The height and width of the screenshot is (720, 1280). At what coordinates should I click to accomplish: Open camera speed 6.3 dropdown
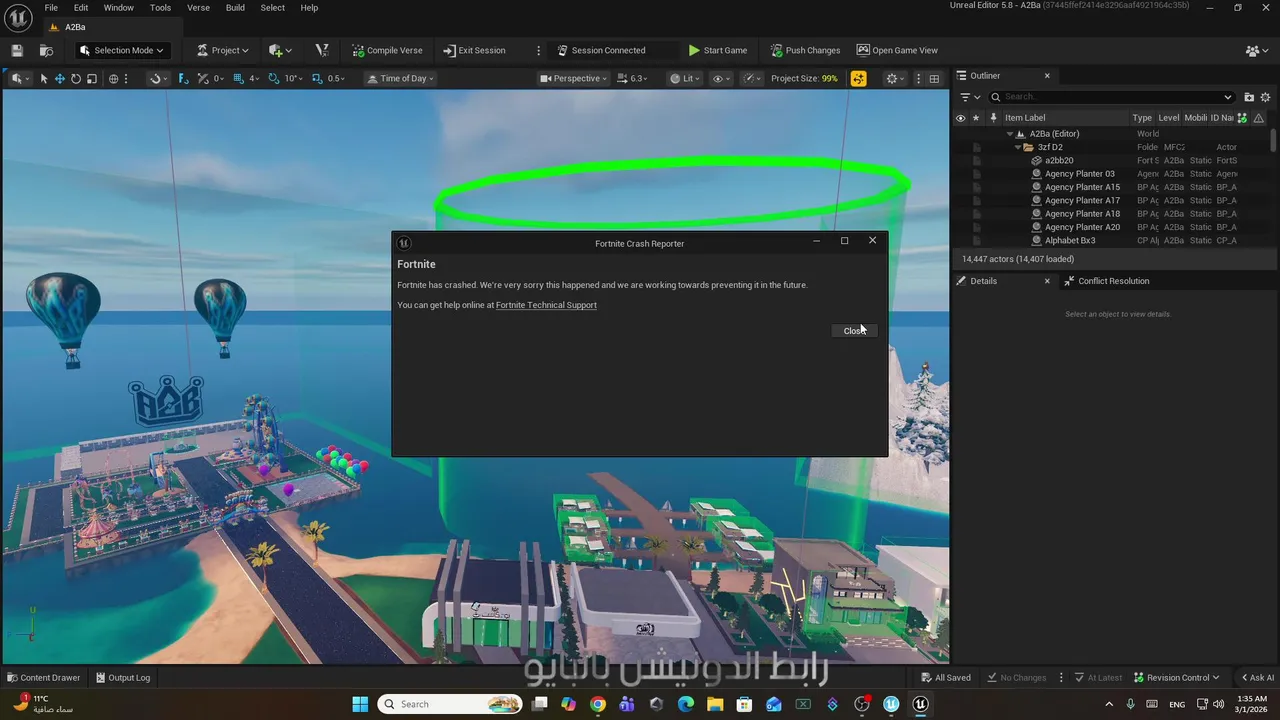click(633, 78)
